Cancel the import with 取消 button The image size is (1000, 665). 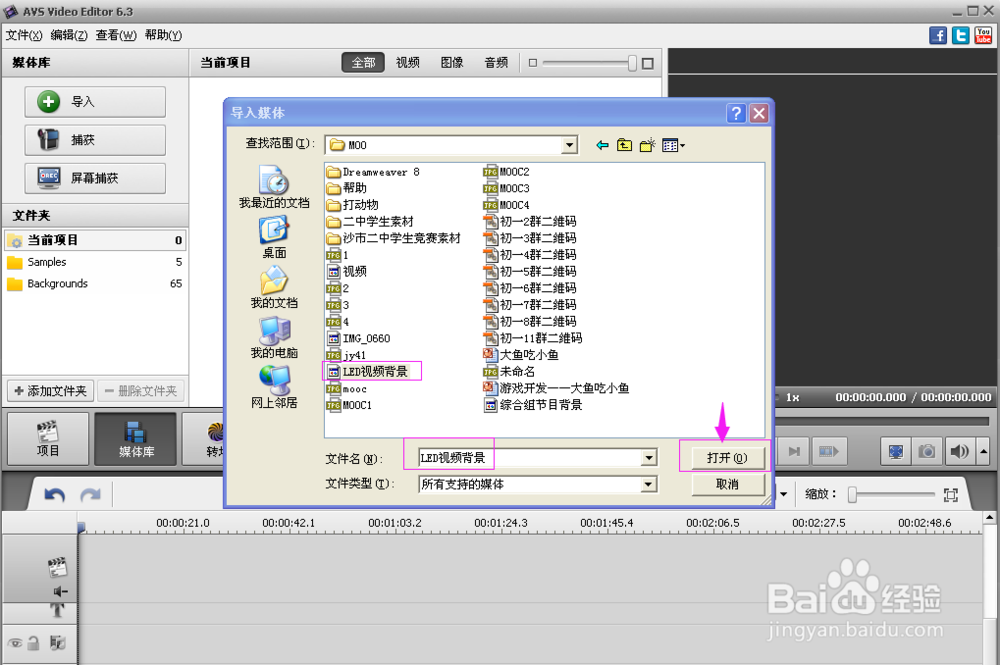pos(727,484)
